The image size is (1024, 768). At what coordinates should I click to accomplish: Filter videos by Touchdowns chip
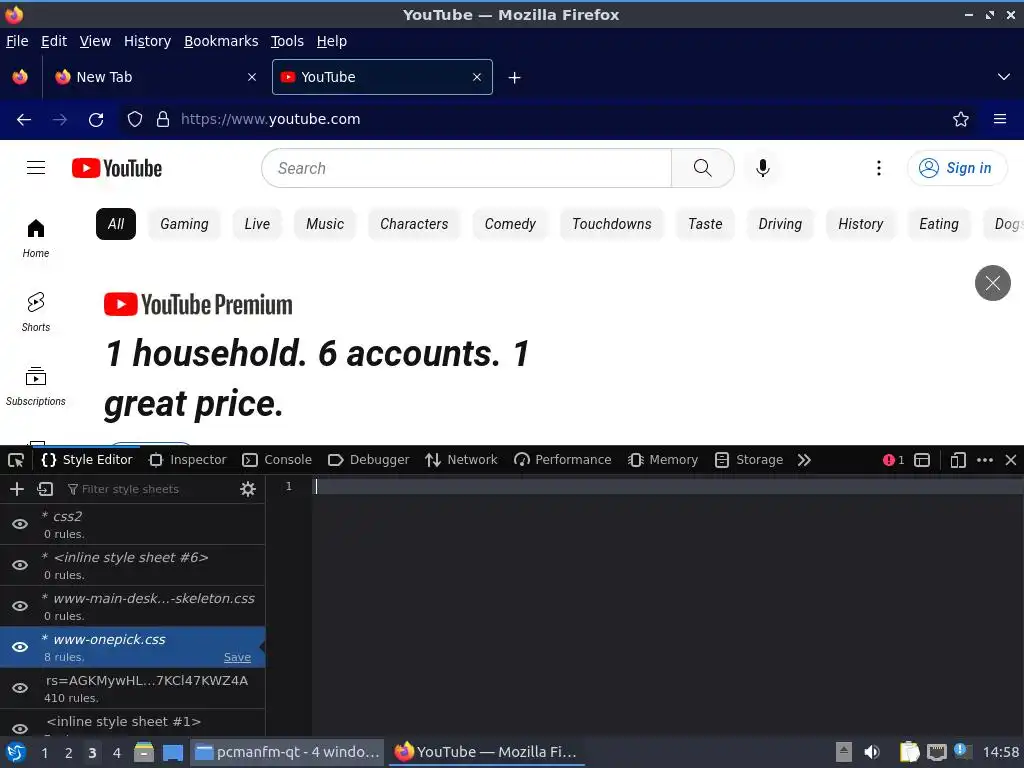click(611, 224)
